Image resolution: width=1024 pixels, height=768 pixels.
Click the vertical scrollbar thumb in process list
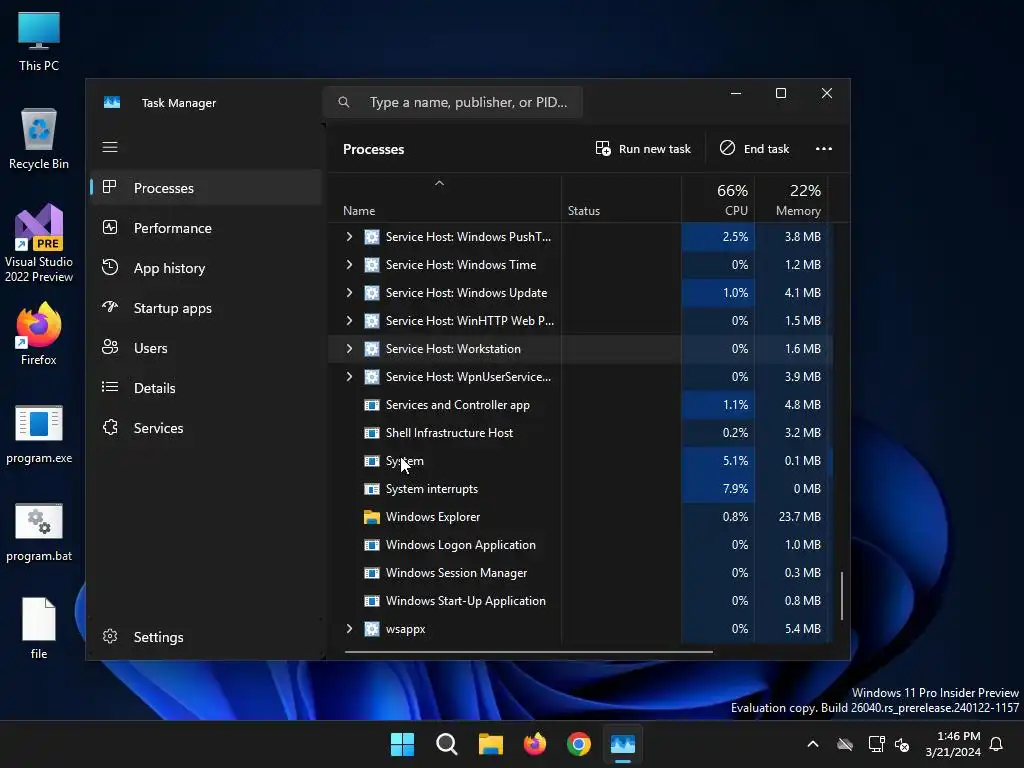point(842,596)
